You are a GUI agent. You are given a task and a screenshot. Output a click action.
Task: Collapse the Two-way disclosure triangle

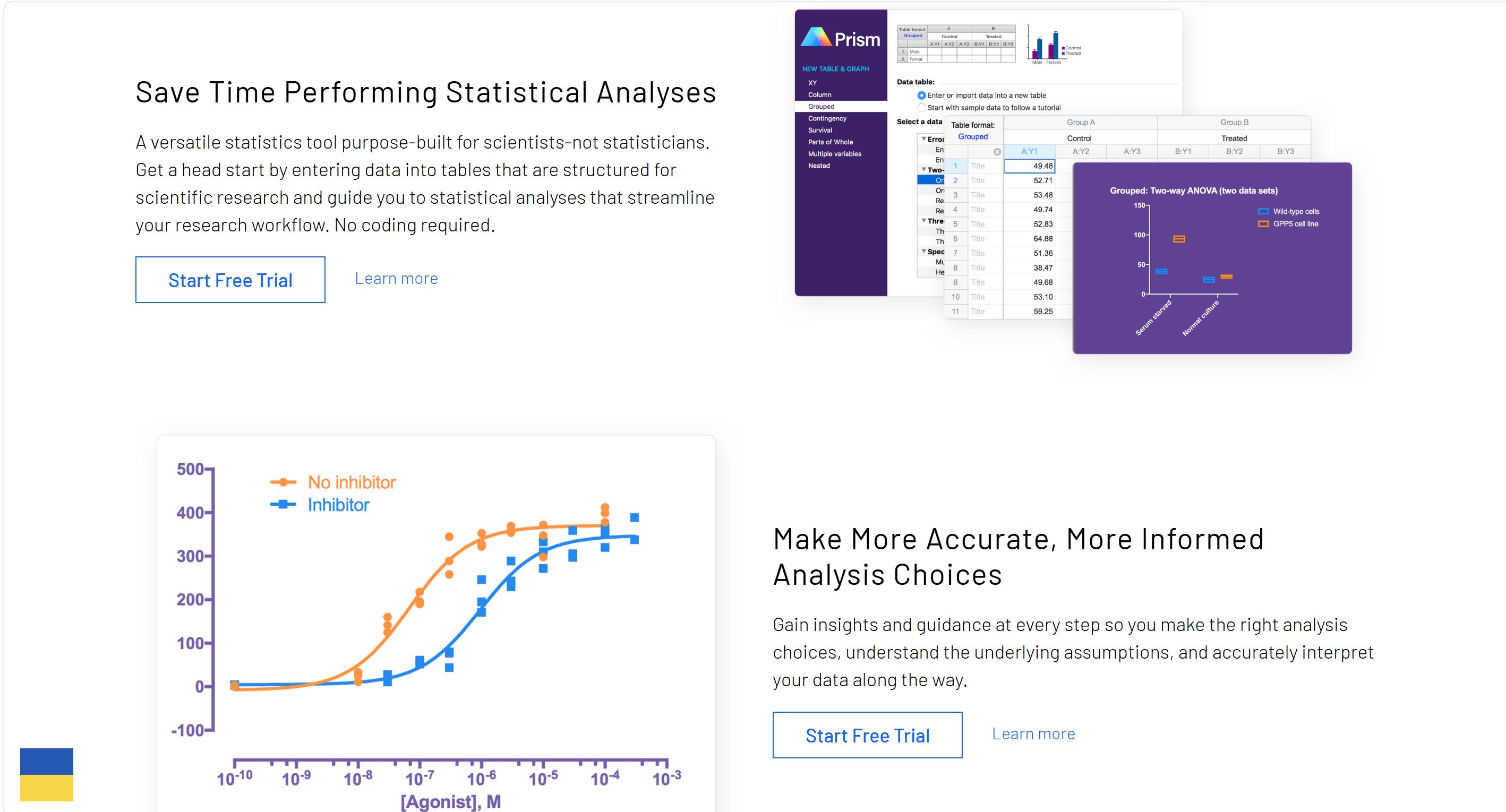(x=923, y=169)
